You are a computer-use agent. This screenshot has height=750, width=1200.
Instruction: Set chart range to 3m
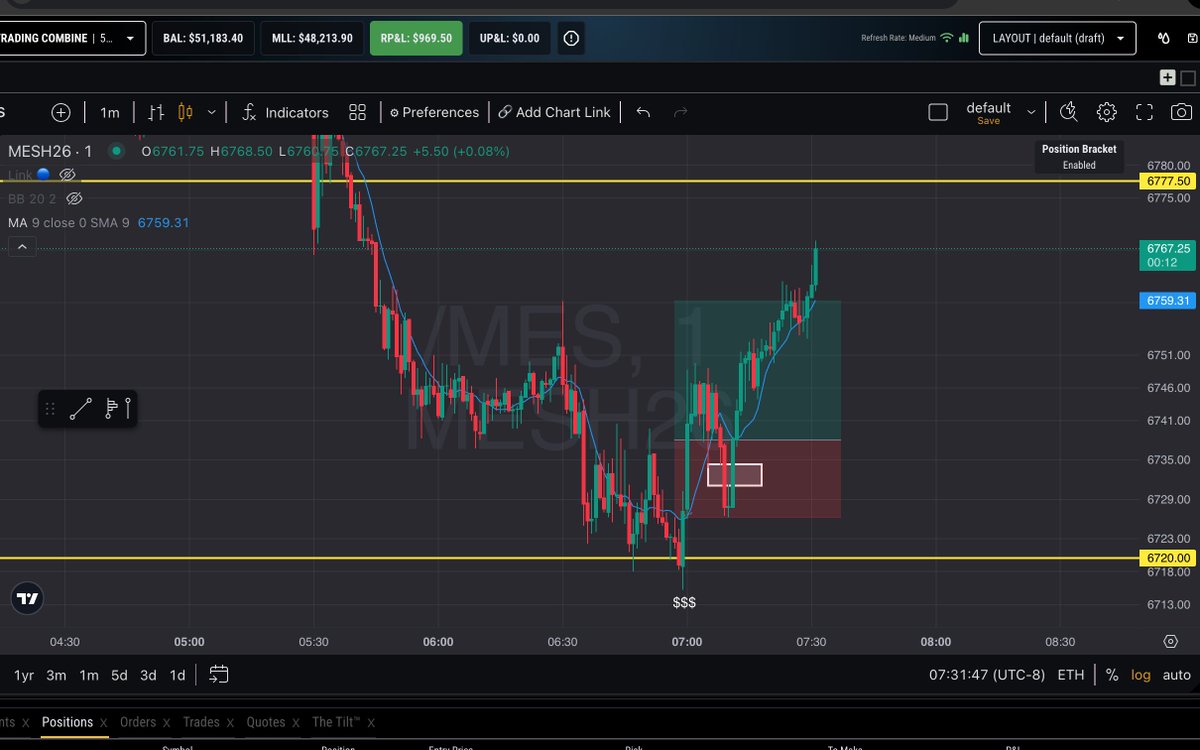(x=56, y=675)
